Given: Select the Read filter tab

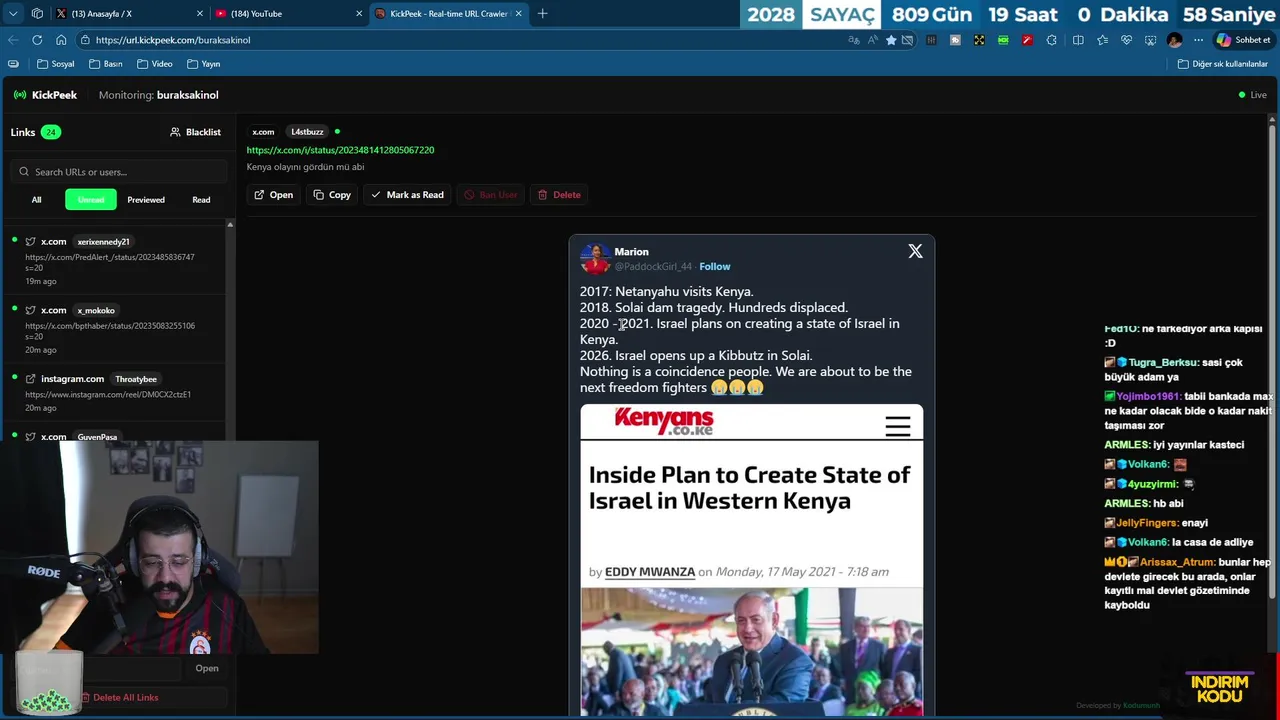Looking at the screenshot, I should coord(201,200).
